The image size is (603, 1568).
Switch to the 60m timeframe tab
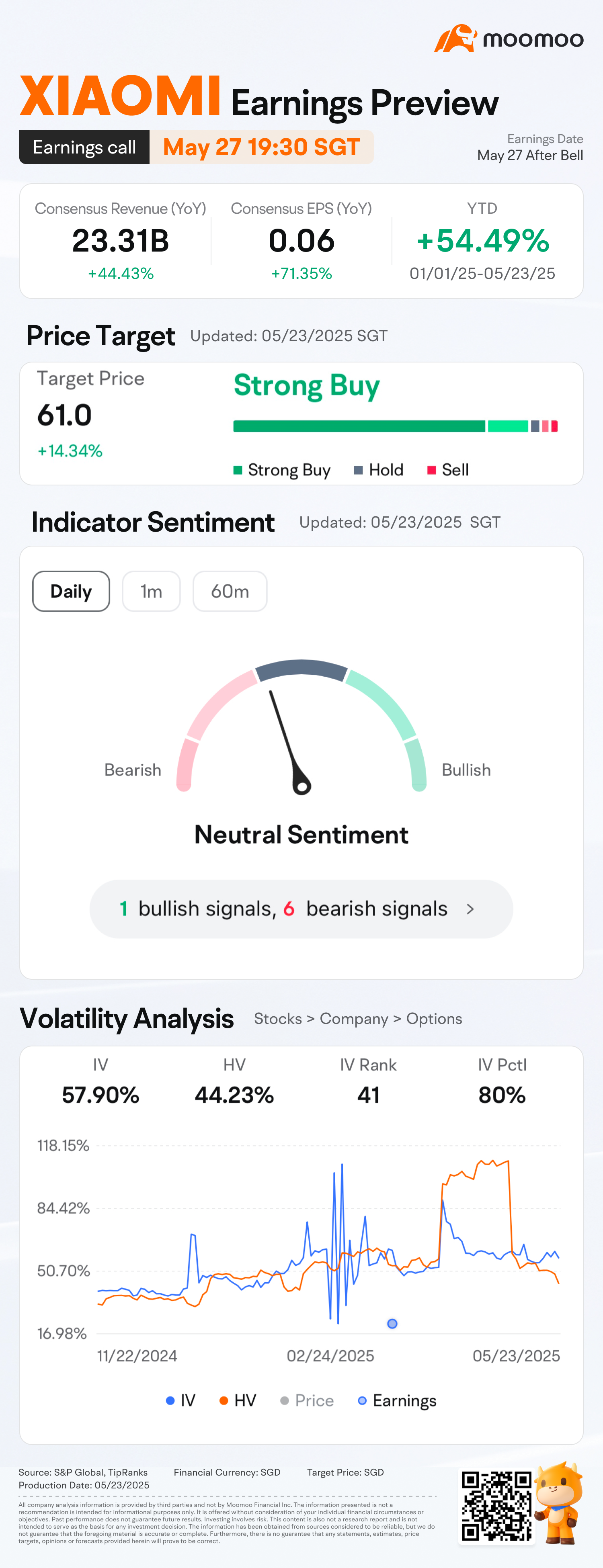(230, 591)
